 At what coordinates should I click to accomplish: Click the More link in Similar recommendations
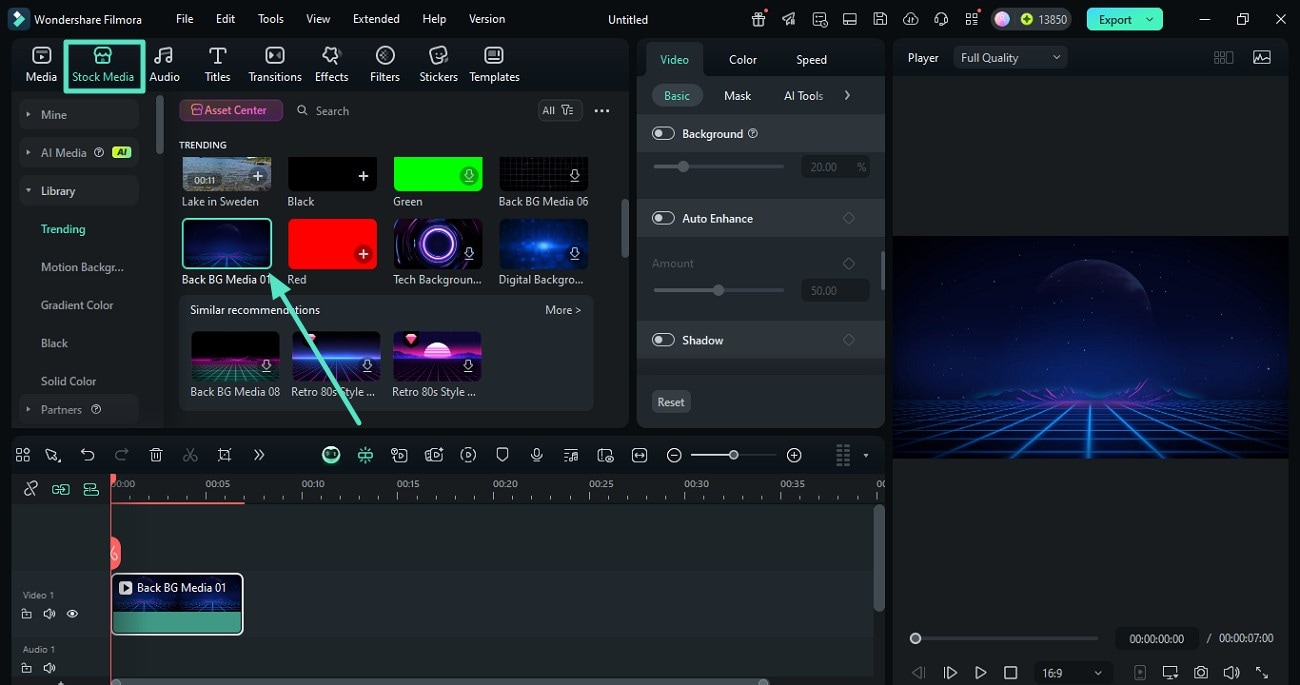[x=563, y=310]
